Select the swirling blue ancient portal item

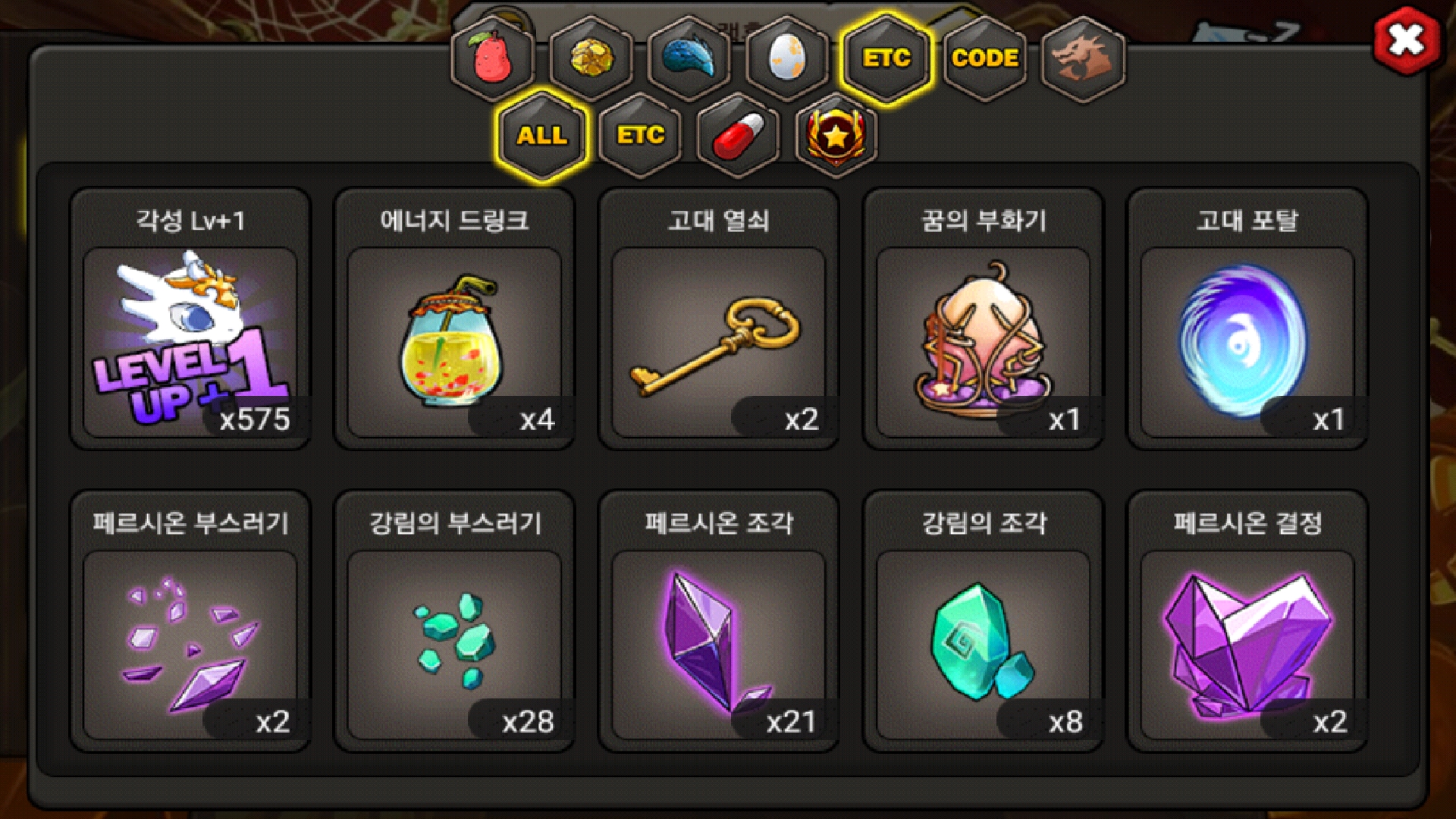pos(1247,319)
